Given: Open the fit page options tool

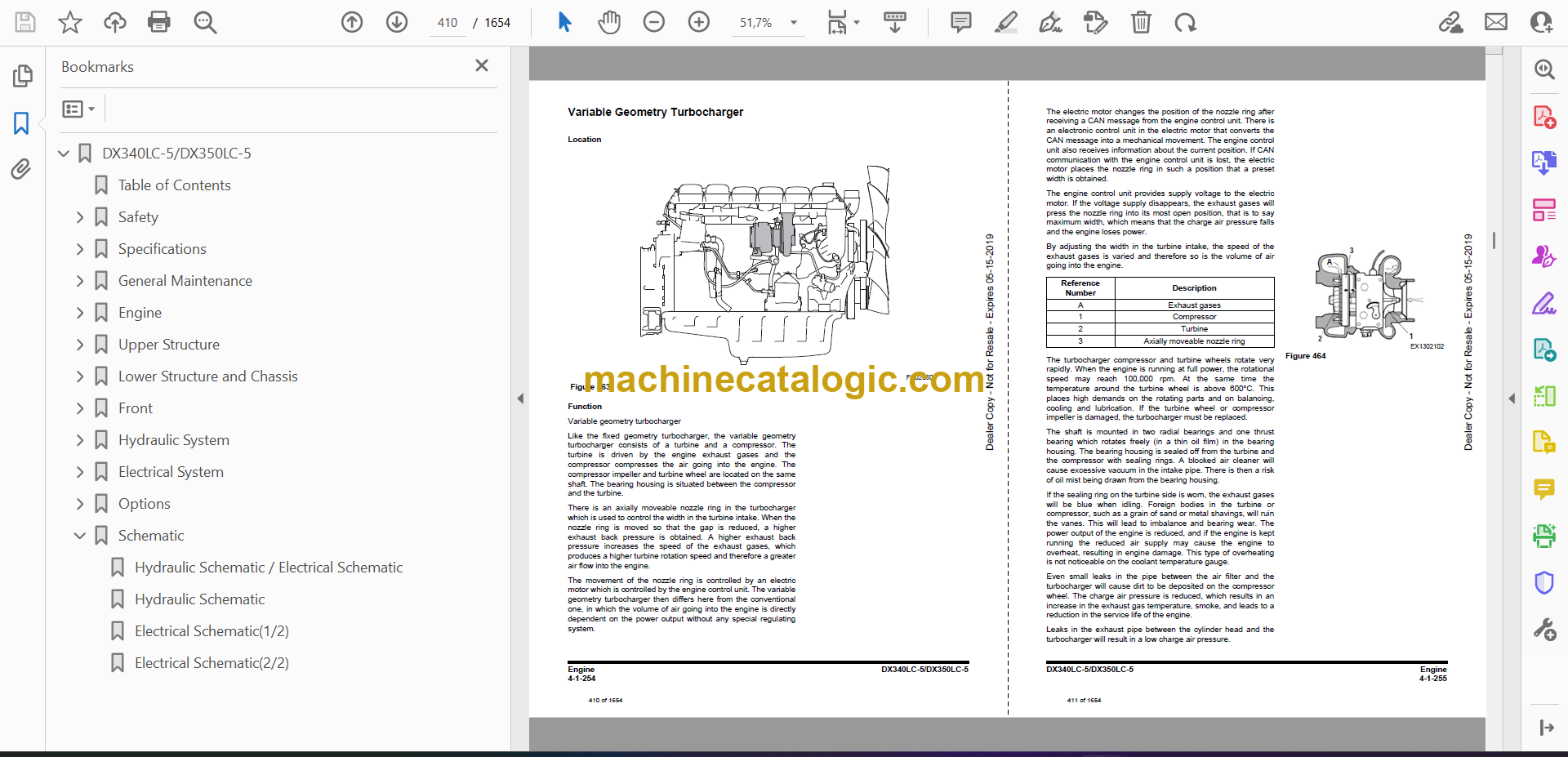Looking at the screenshot, I should click(843, 22).
